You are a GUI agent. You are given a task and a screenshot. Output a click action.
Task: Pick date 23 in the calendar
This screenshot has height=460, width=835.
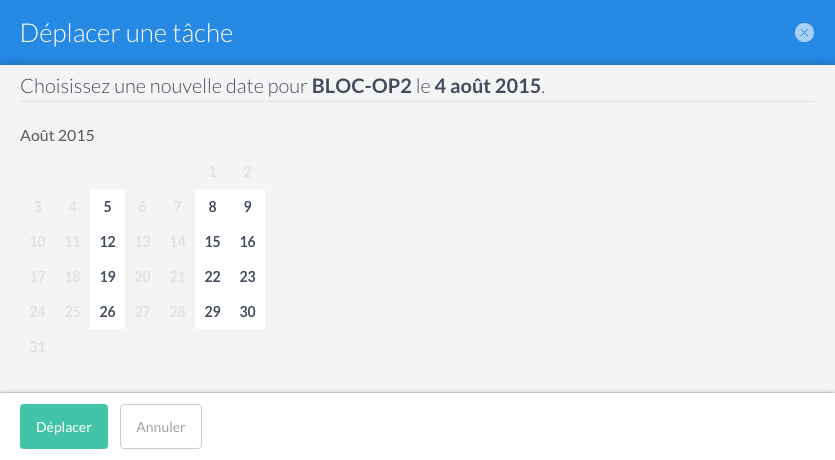(x=248, y=277)
